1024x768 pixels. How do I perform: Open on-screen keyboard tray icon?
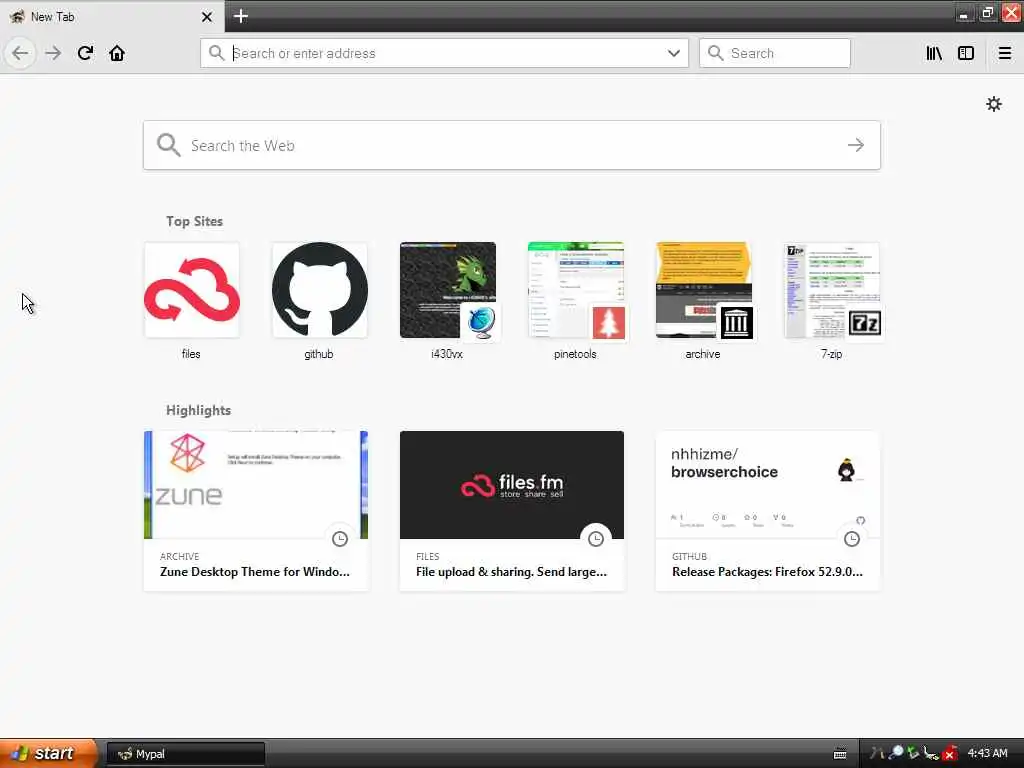[840, 754]
